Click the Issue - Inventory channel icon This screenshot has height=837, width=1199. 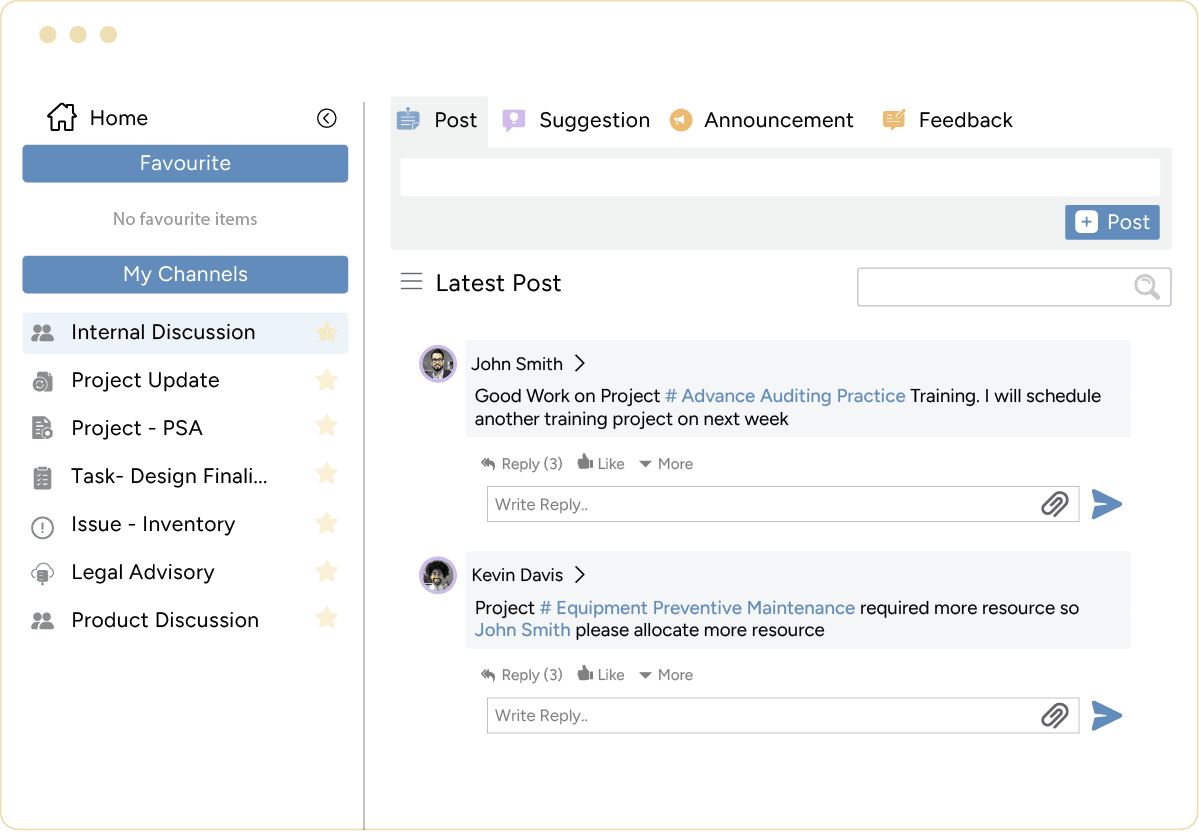pyautogui.click(x=41, y=524)
